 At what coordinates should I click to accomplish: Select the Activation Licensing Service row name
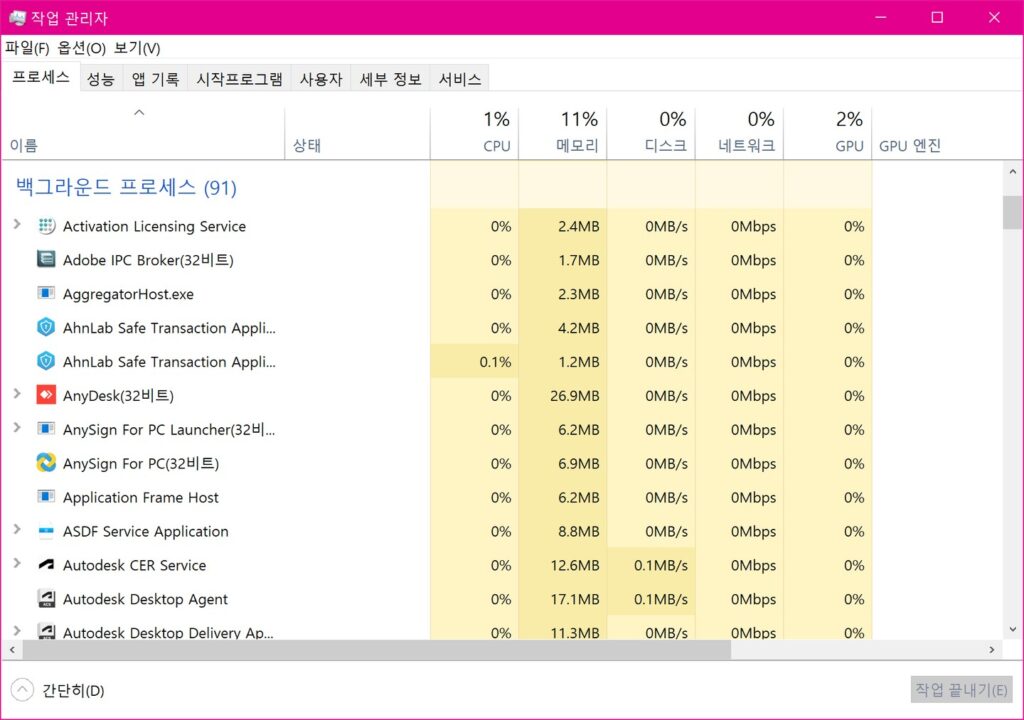(154, 226)
